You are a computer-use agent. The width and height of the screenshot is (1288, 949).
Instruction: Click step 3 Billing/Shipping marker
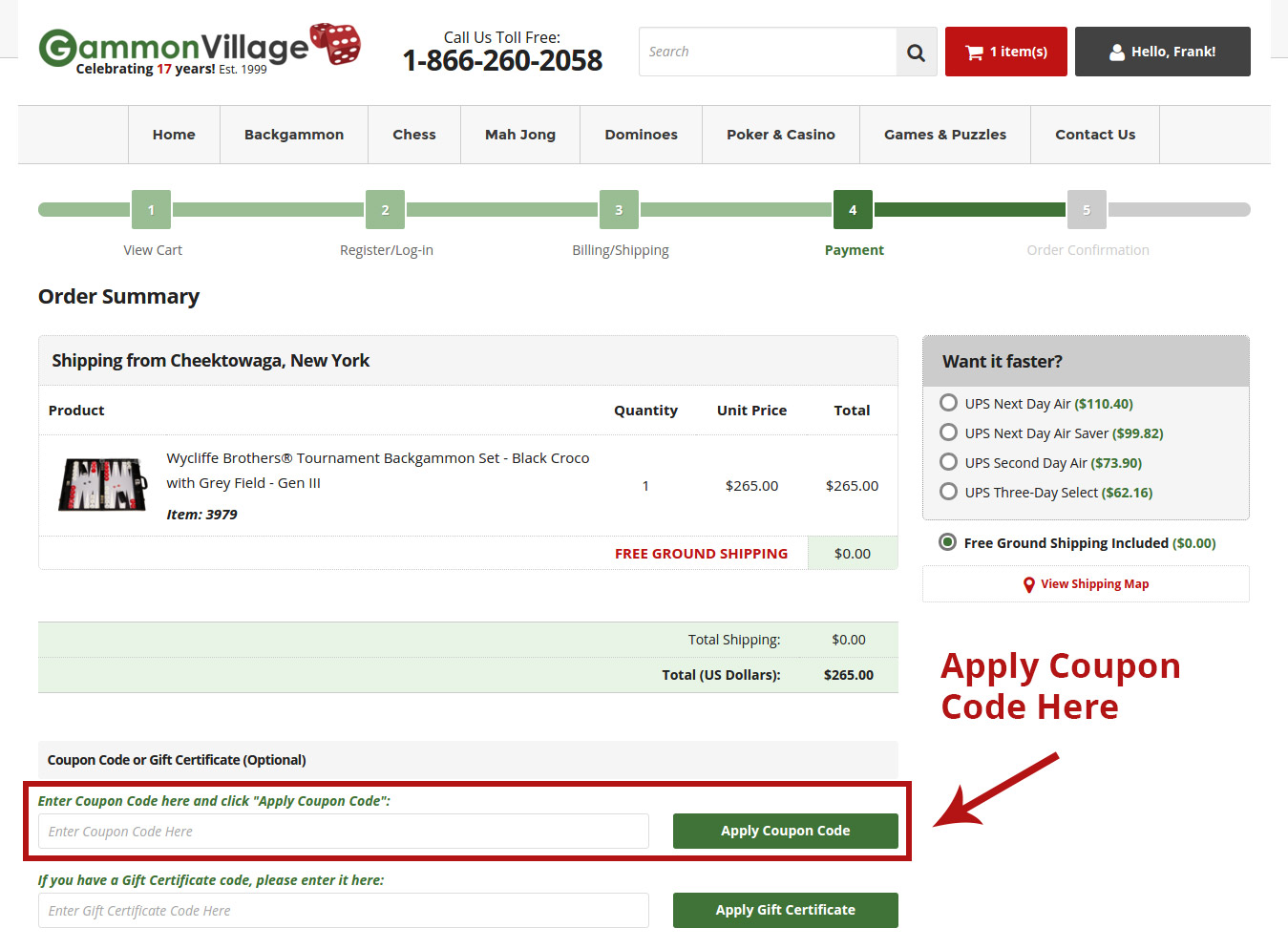[619, 210]
